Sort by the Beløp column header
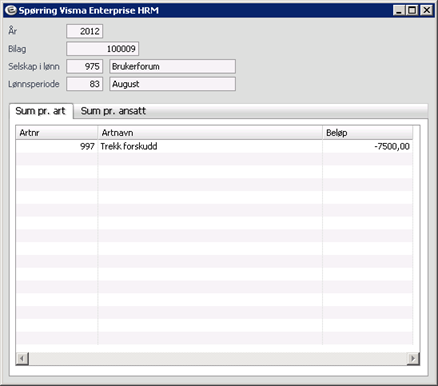The height and width of the screenshot is (386, 438). 368,133
